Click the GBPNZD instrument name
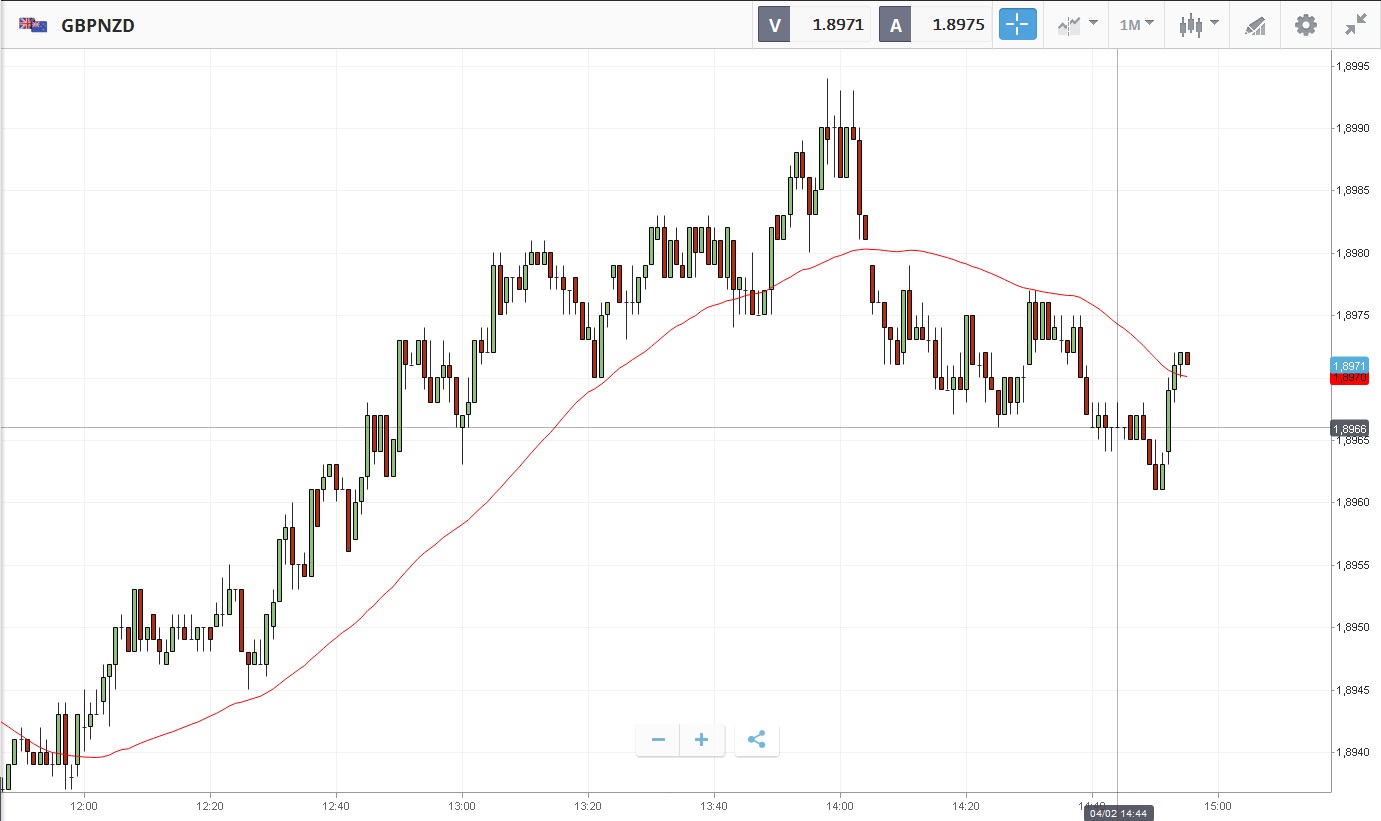Screen dimensions: 1381x821 pos(98,26)
